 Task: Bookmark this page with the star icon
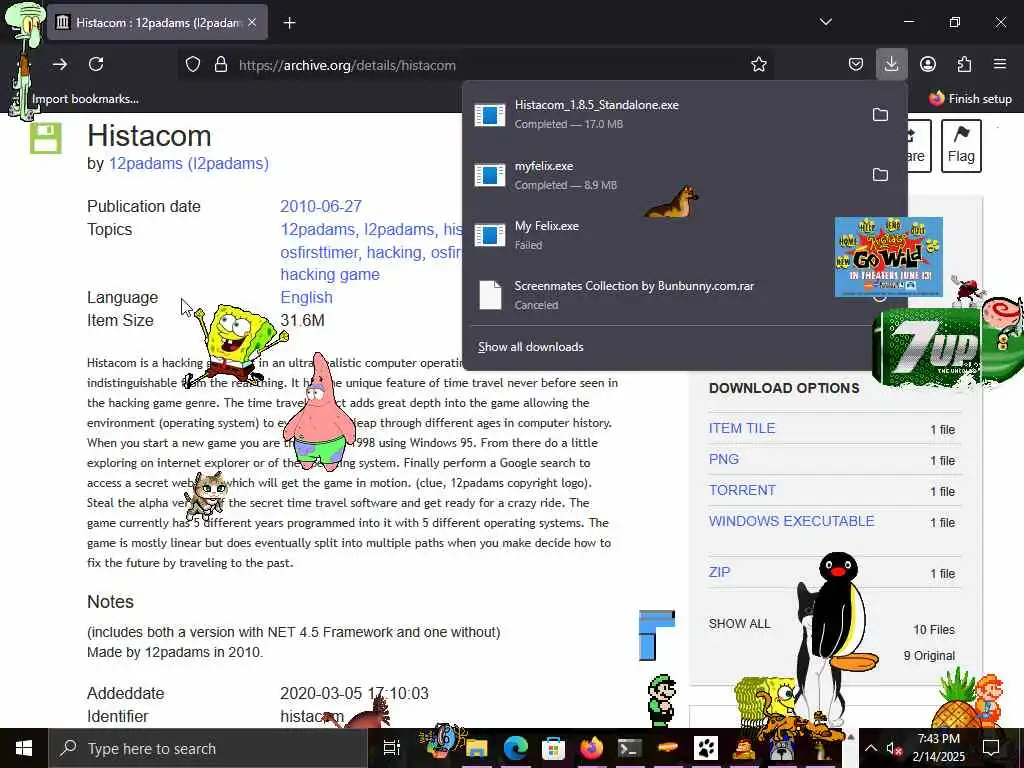[758, 65]
